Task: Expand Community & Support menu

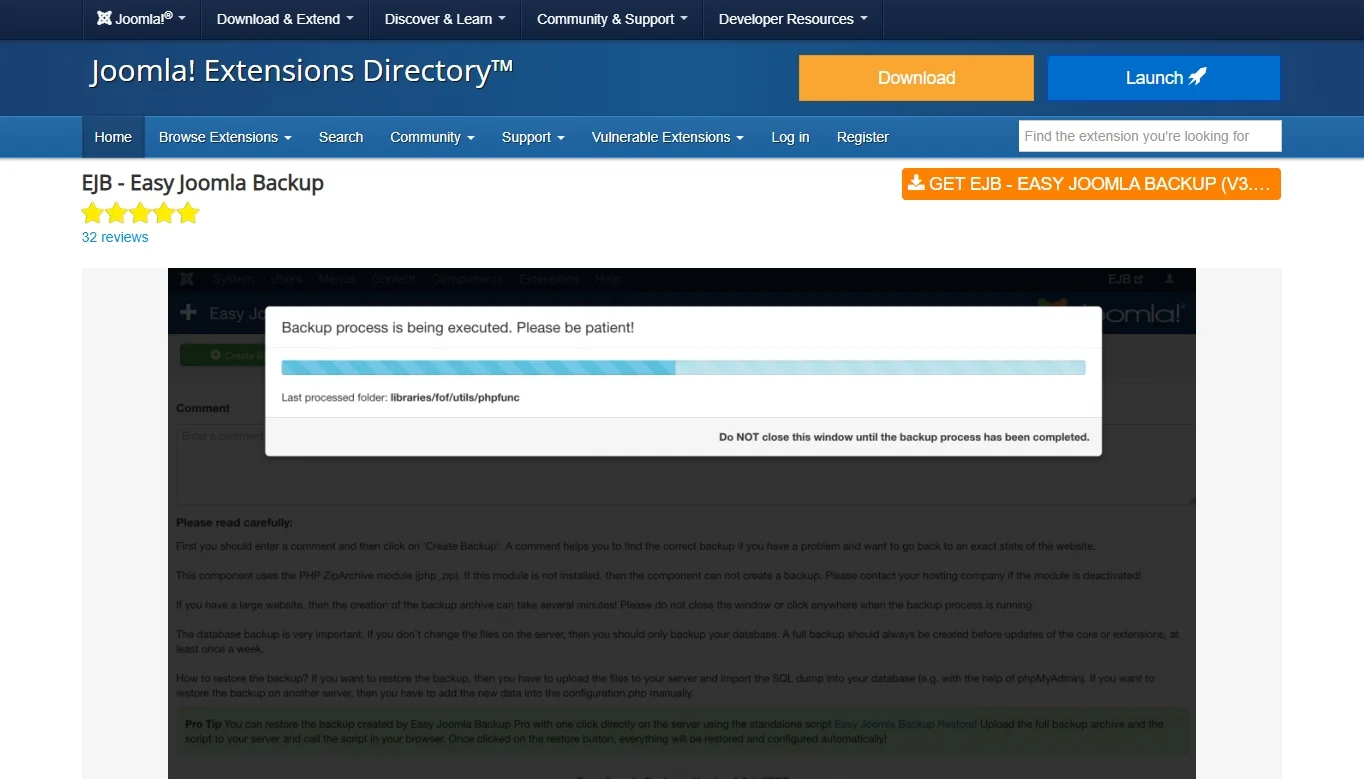Action: coord(612,19)
